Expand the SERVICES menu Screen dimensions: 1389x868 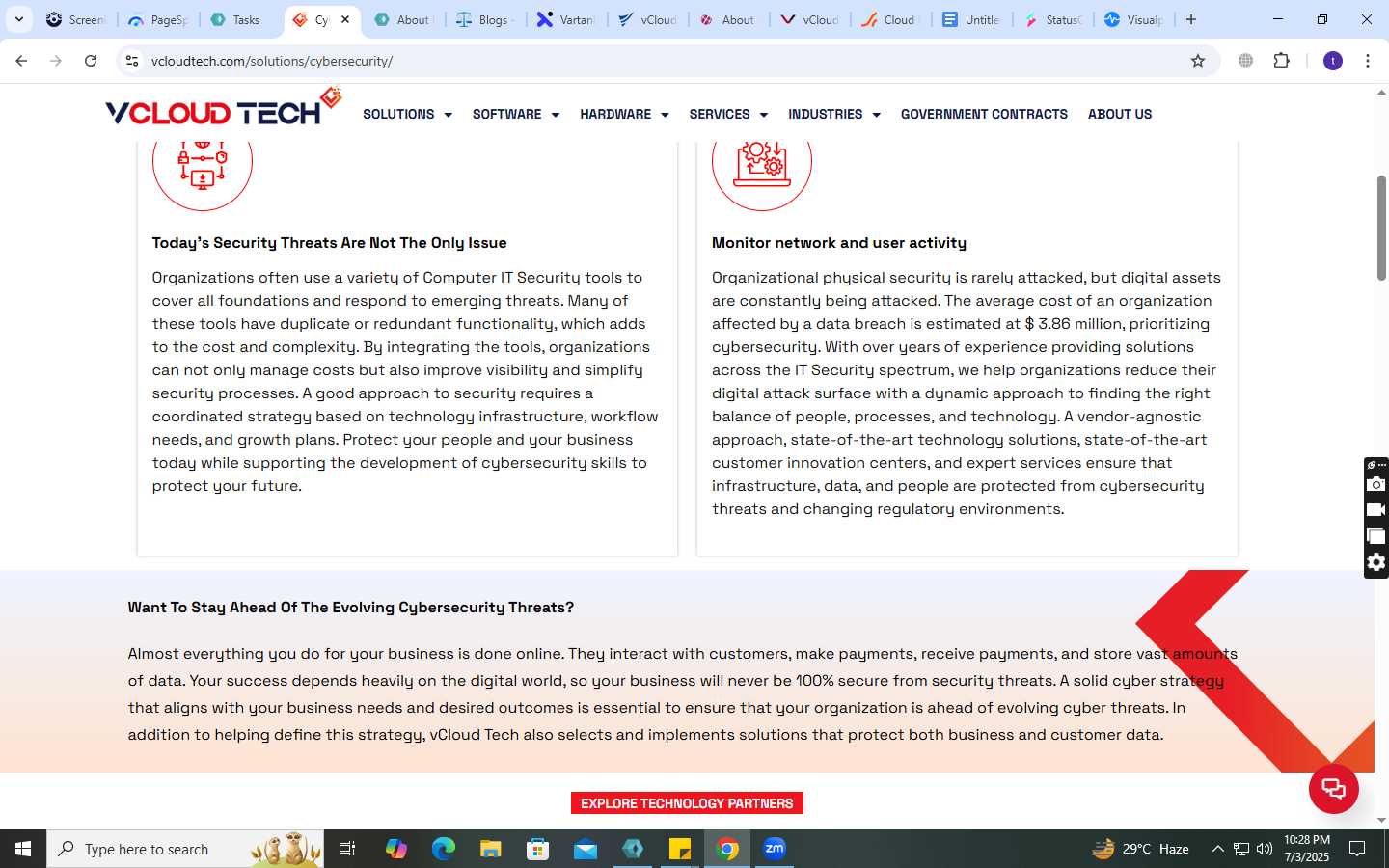tap(728, 114)
